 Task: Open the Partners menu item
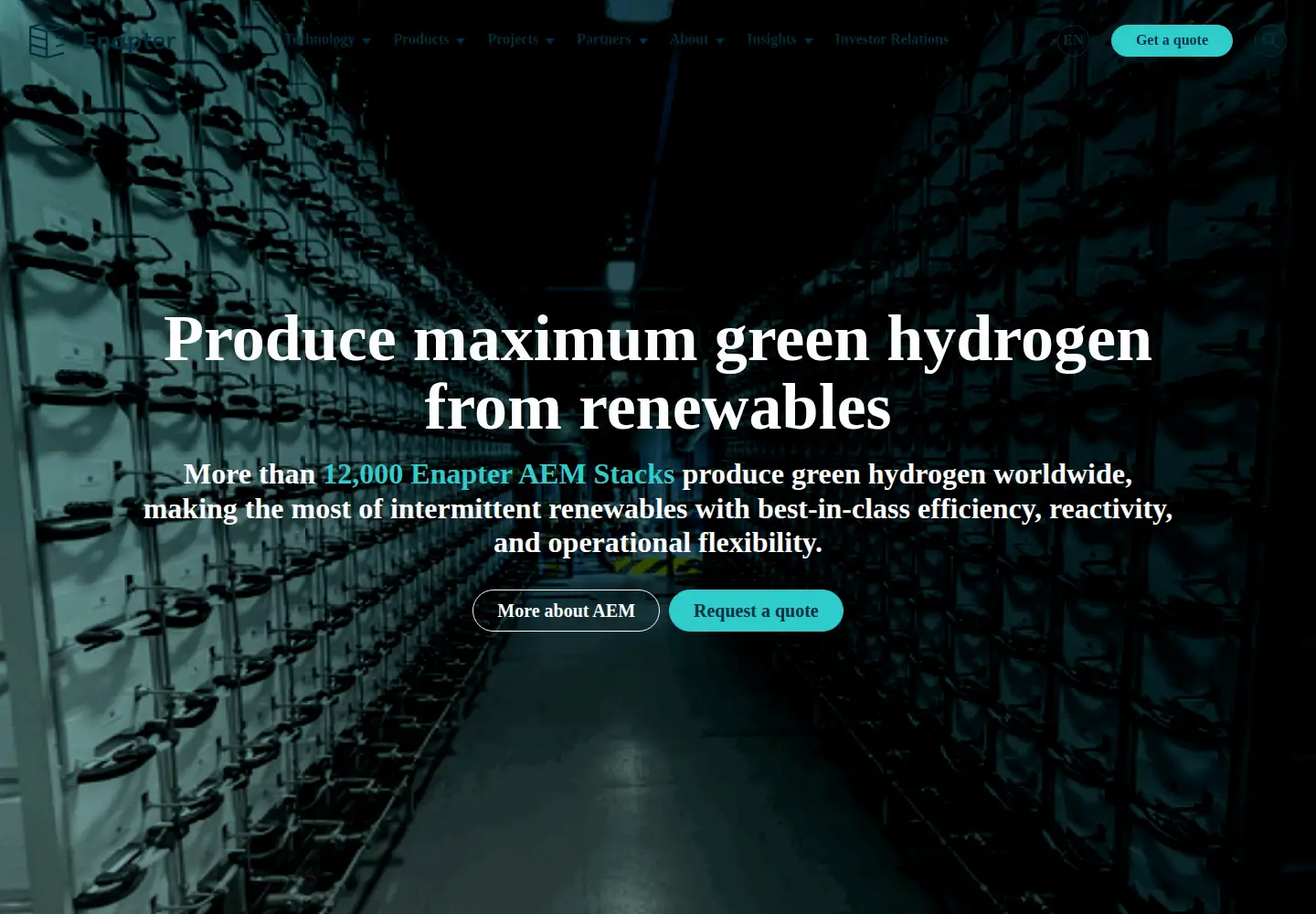(603, 39)
